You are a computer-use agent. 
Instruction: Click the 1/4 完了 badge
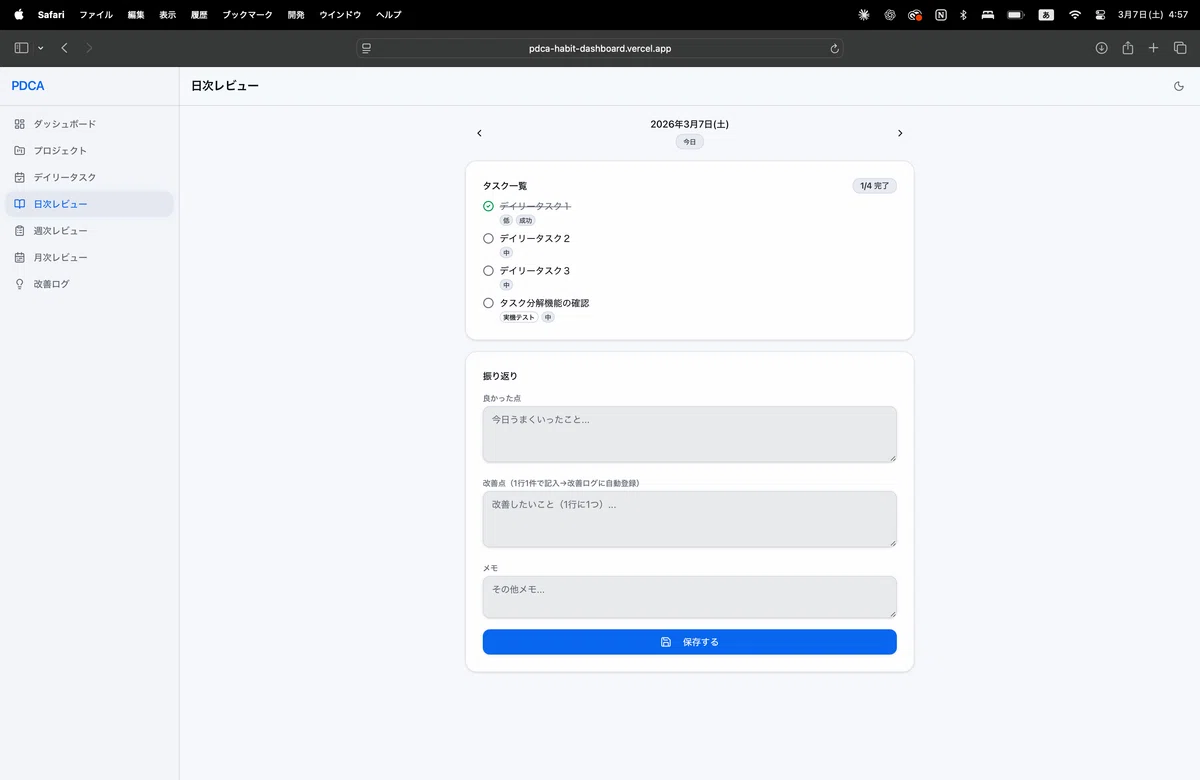click(874, 186)
